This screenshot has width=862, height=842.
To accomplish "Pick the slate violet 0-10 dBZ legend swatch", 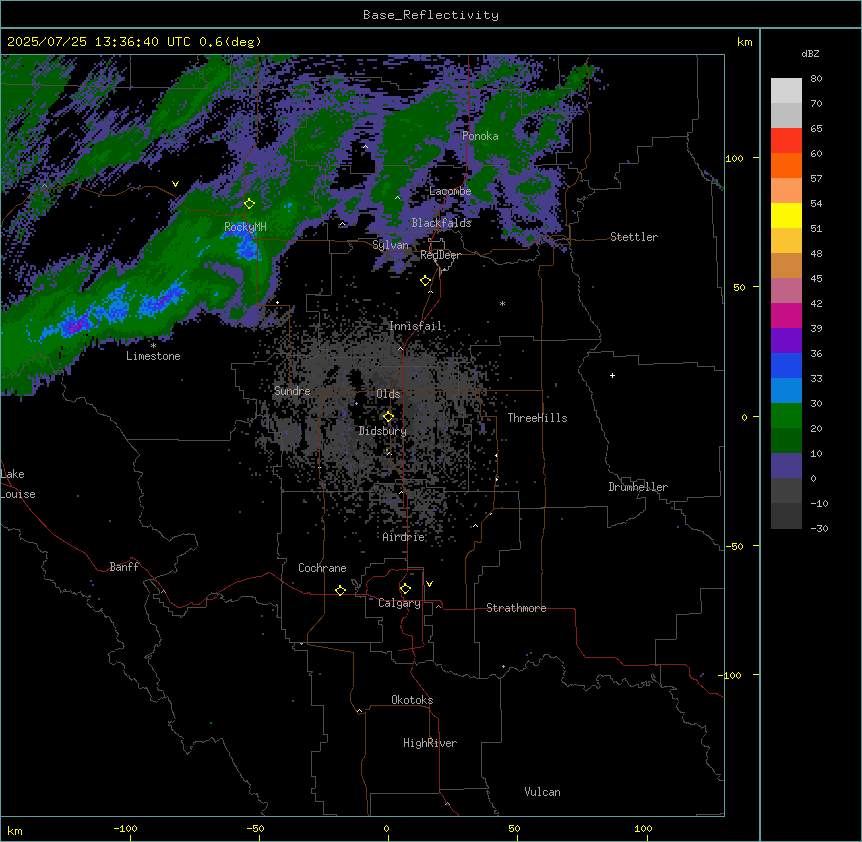I will pos(786,466).
